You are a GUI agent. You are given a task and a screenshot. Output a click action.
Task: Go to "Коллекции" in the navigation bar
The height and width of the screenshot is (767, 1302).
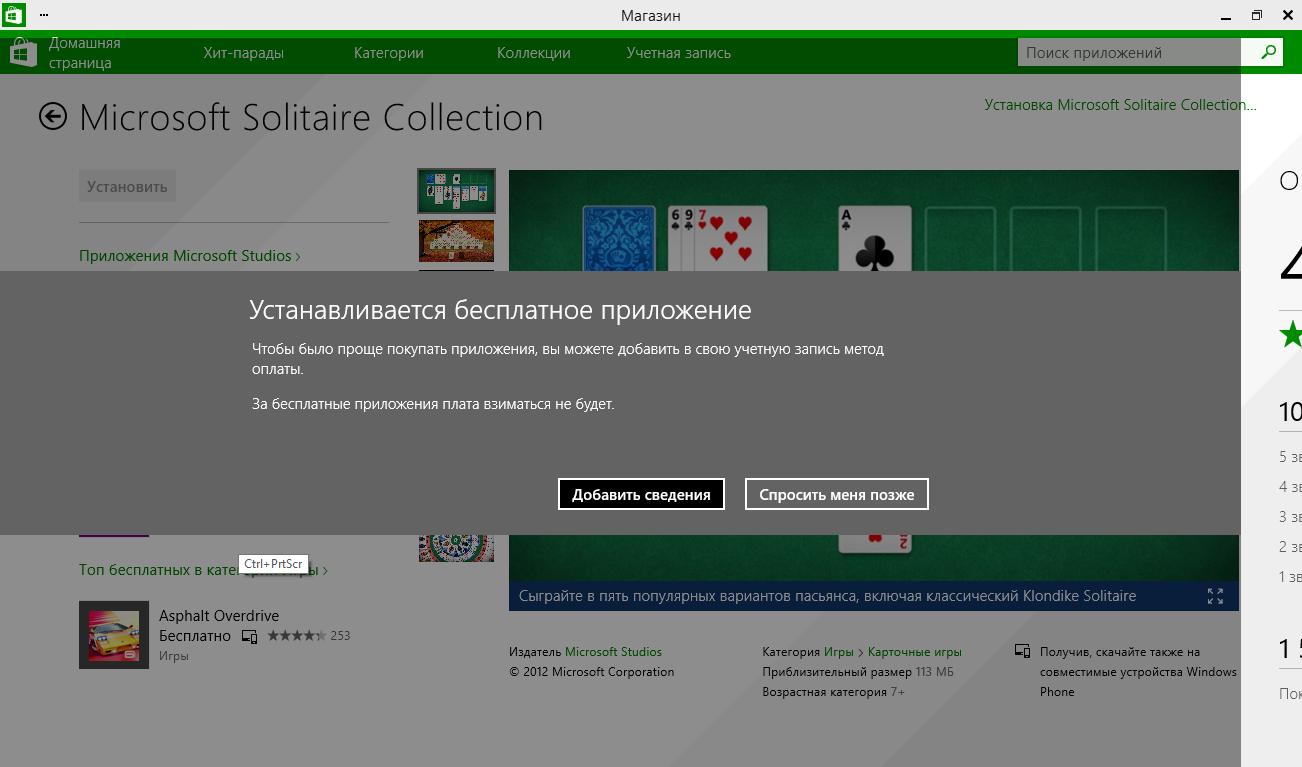click(x=533, y=53)
